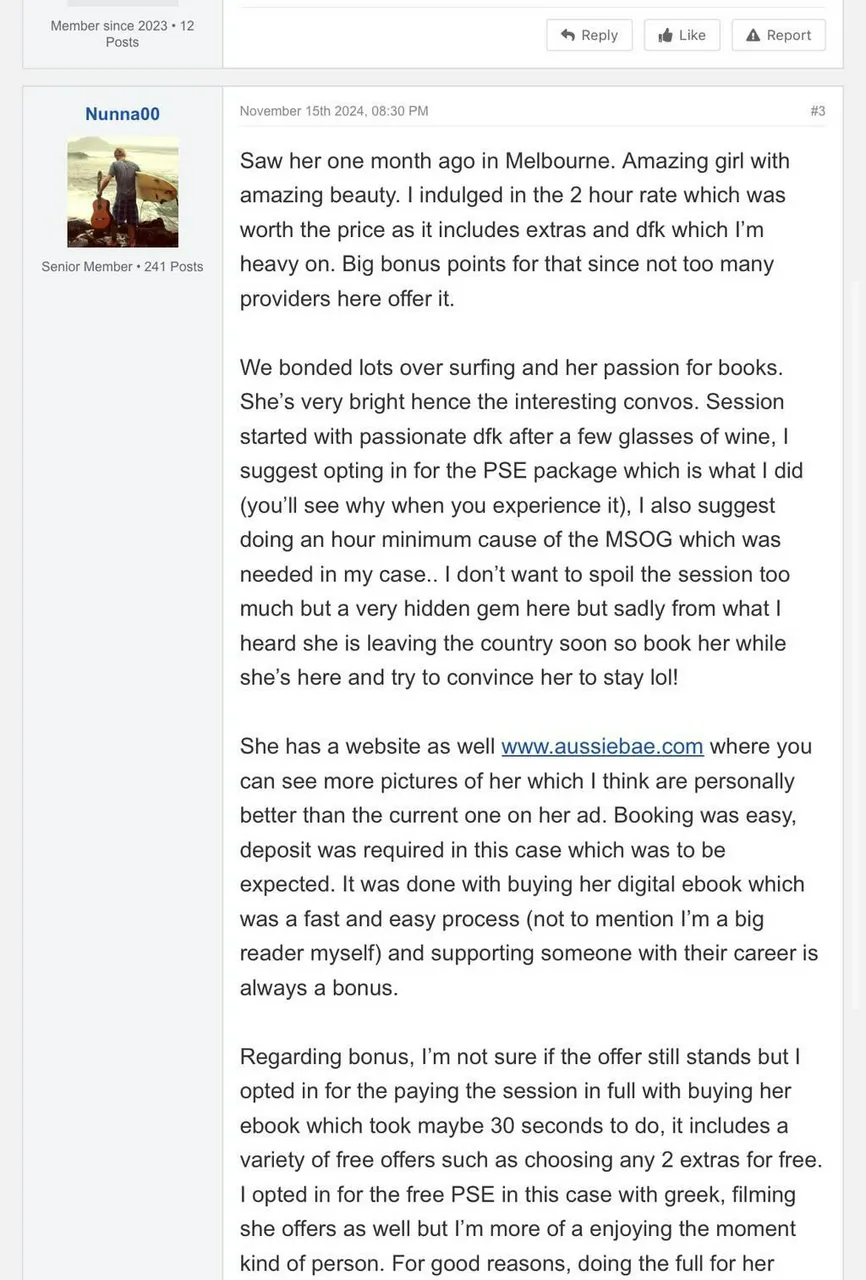Image resolution: width=866 pixels, height=1280 pixels.
Task: Click the "Senior Member • 241 Posts" label
Action: click(122, 267)
